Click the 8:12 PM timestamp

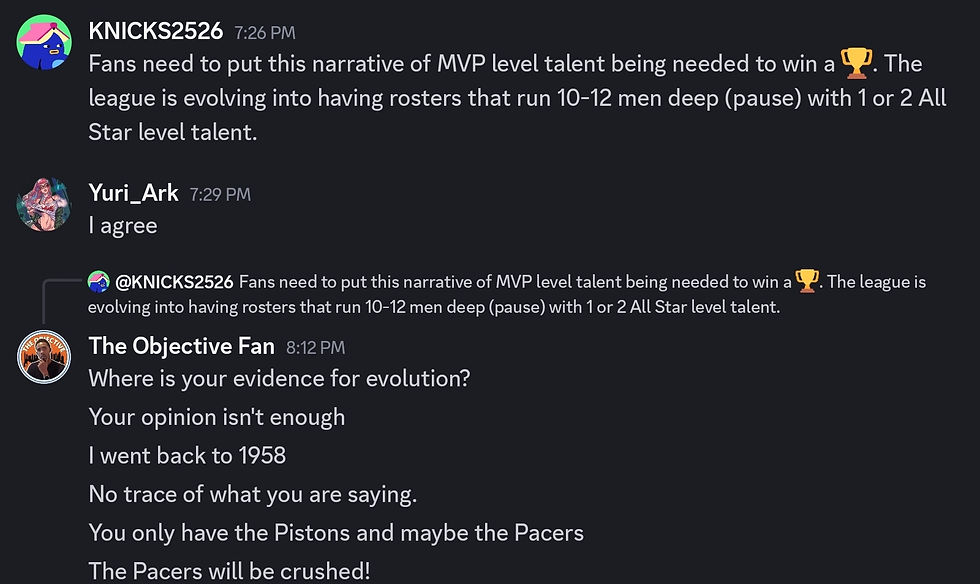[x=315, y=348]
